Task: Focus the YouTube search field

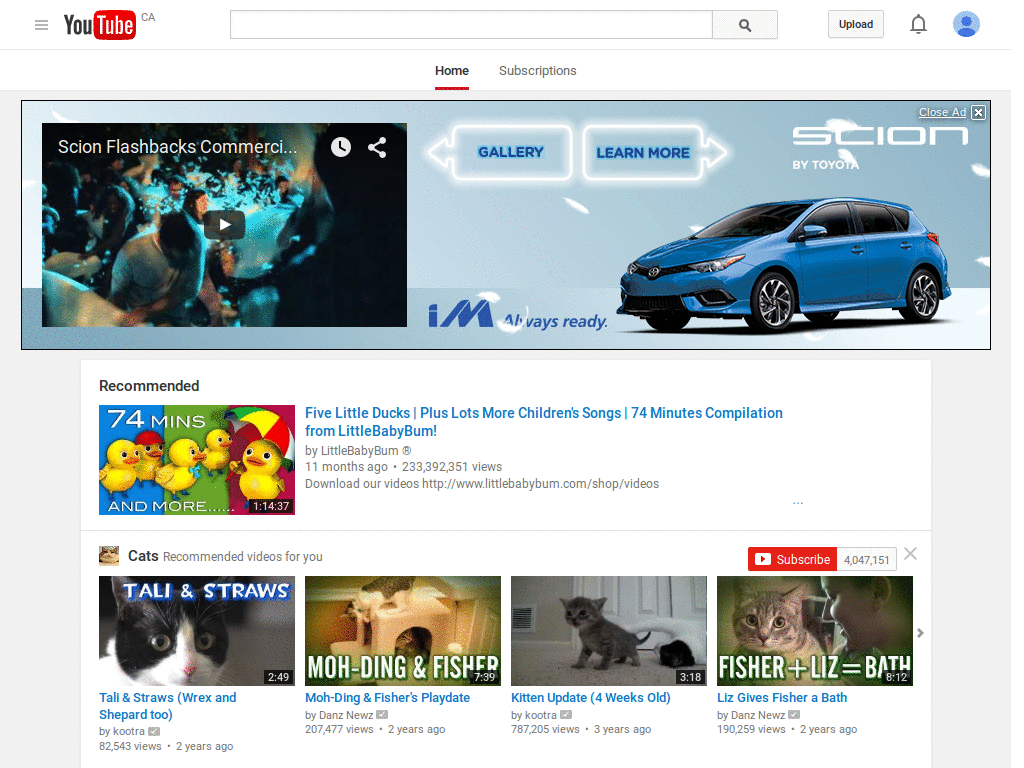Action: [471, 25]
